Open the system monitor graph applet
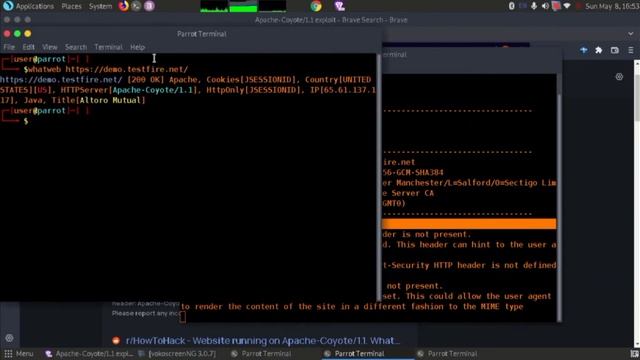Image resolution: width=640 pixels, height=360 pixels. pyautogui.click(x=243, y=6)
